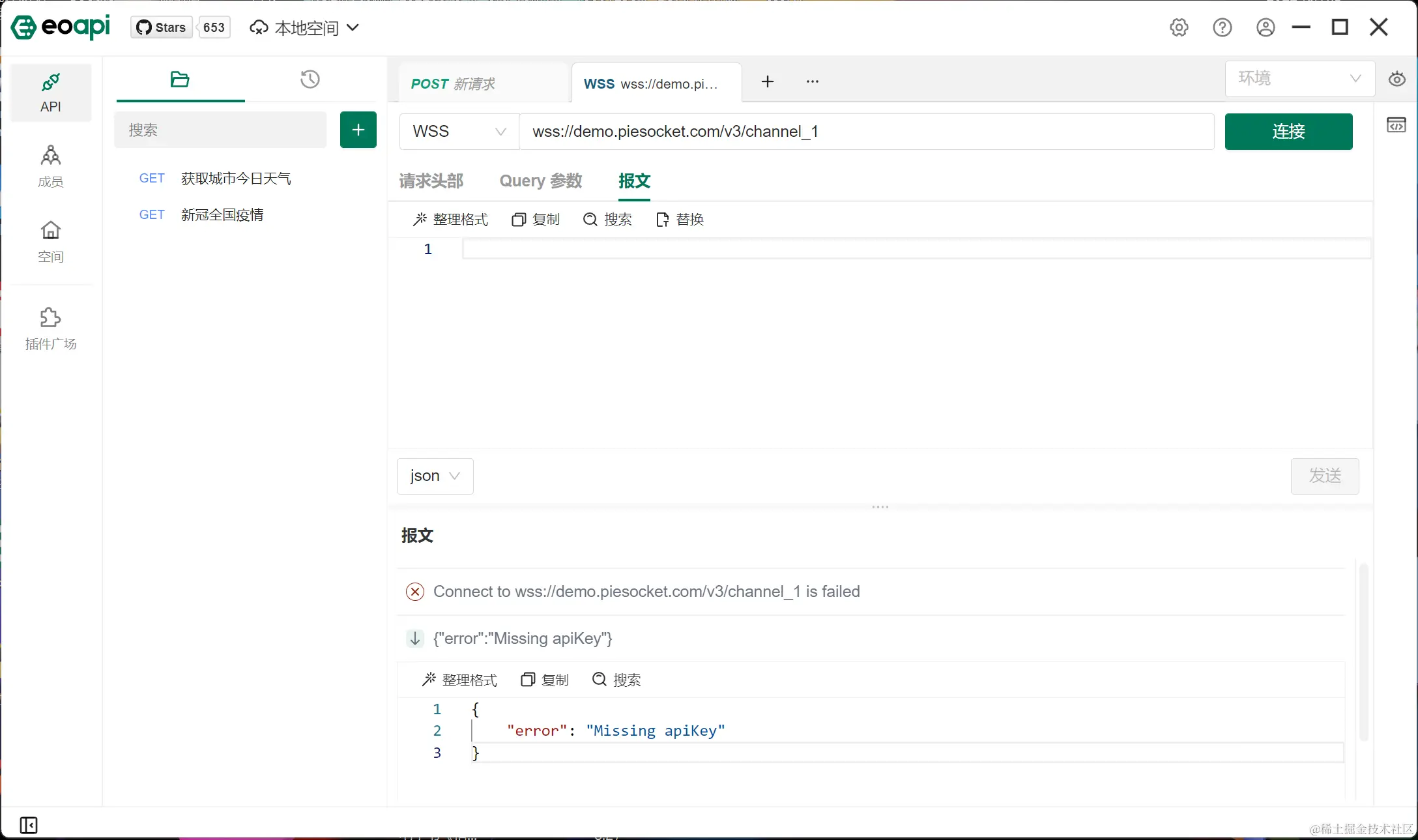This screenshot has width=1418, height=840.
Task: Switch to the Query parameters tab
Action: 540,181
